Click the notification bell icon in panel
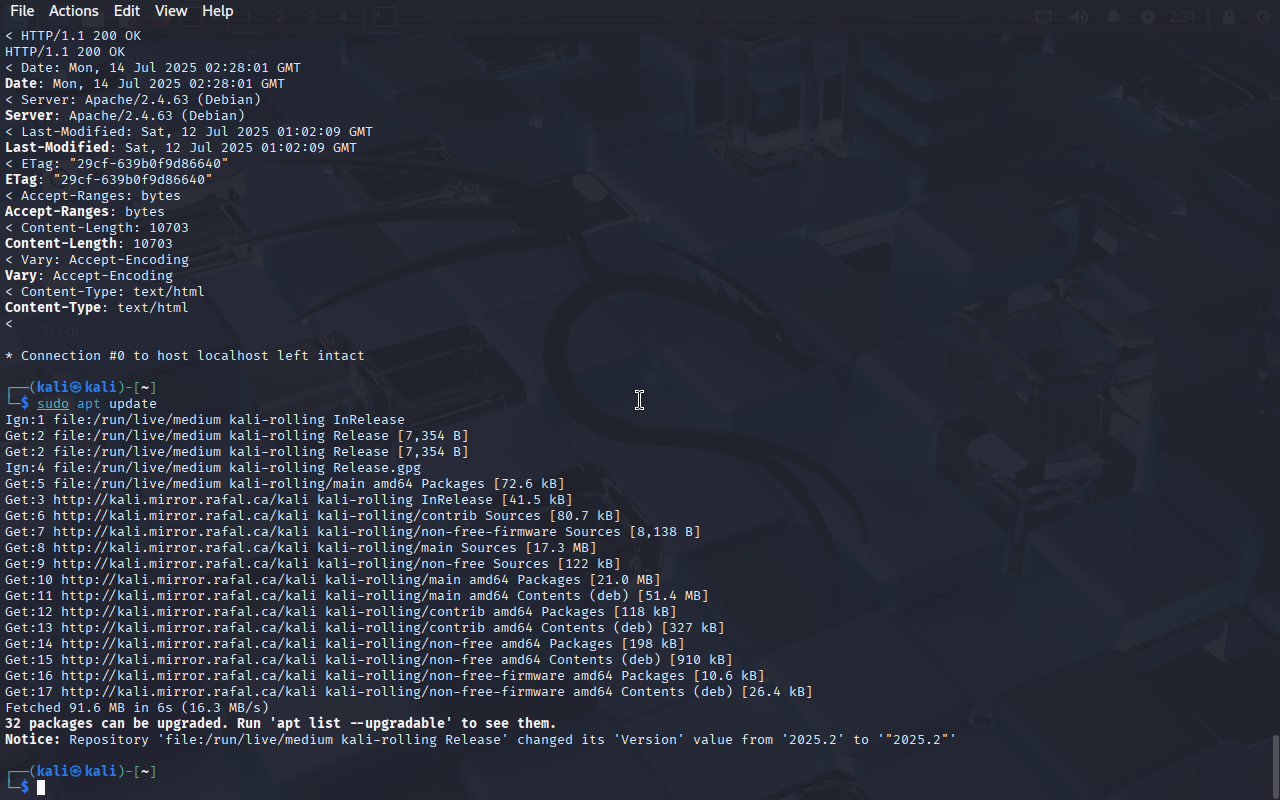 coord(1113,17)
